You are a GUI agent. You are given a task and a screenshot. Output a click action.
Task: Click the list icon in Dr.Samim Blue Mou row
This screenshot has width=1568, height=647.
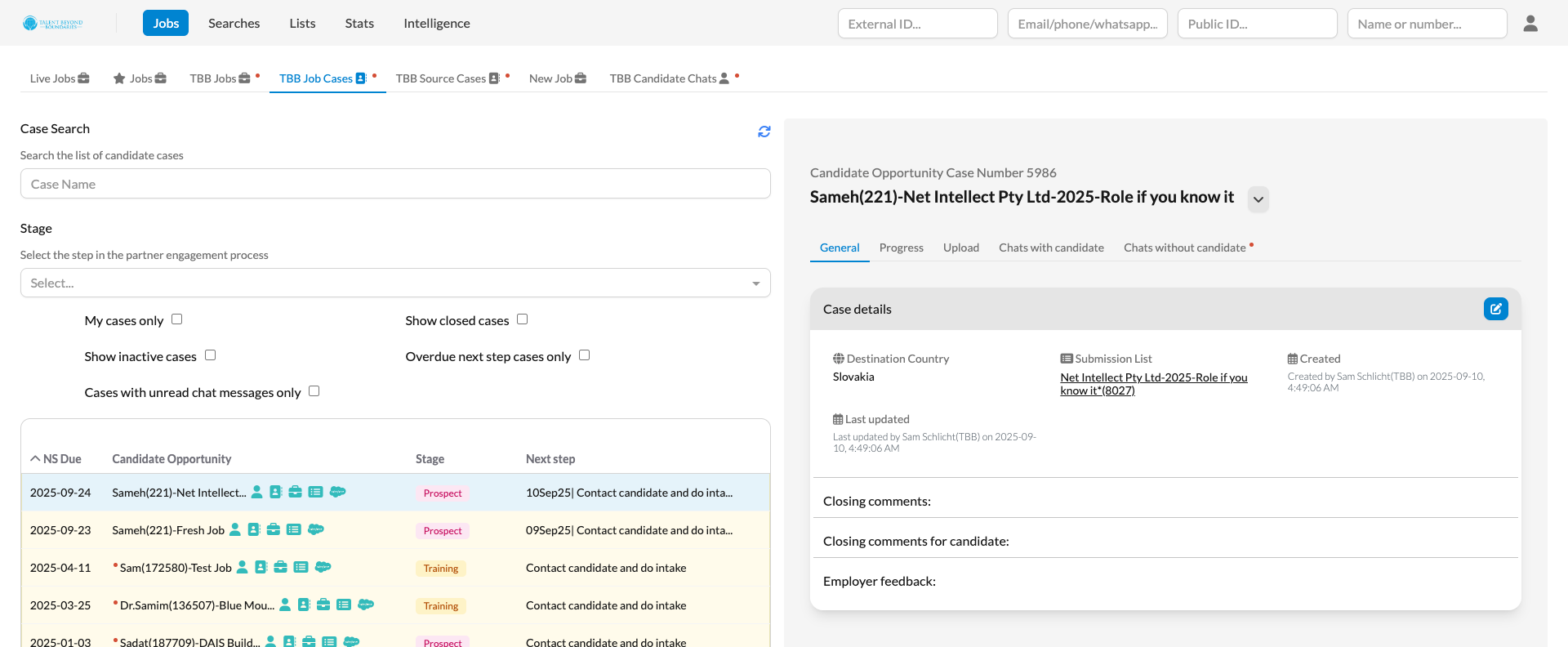[x=344, y=605]
